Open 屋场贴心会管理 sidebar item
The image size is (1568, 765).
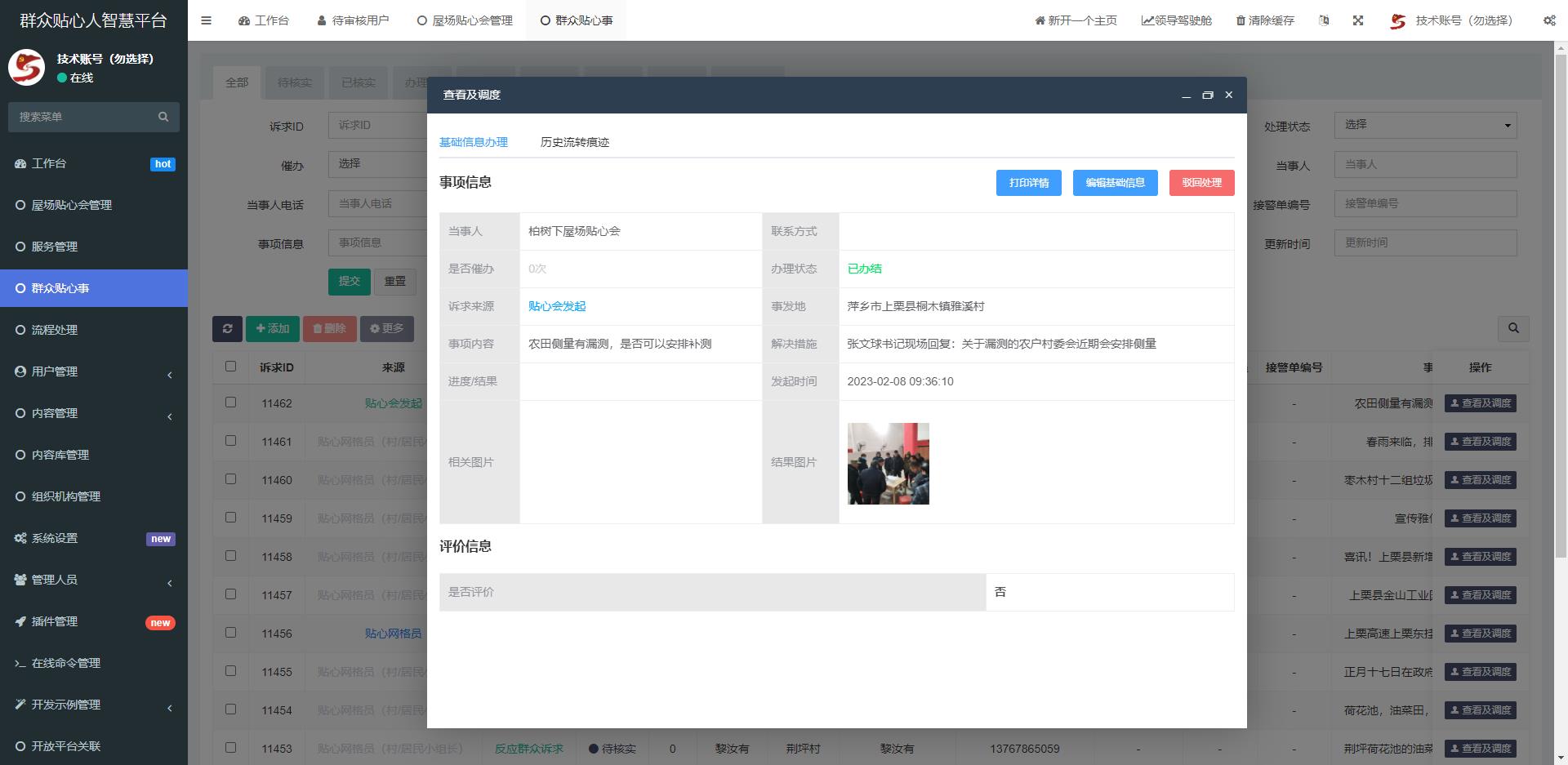(x=94, y=205)
